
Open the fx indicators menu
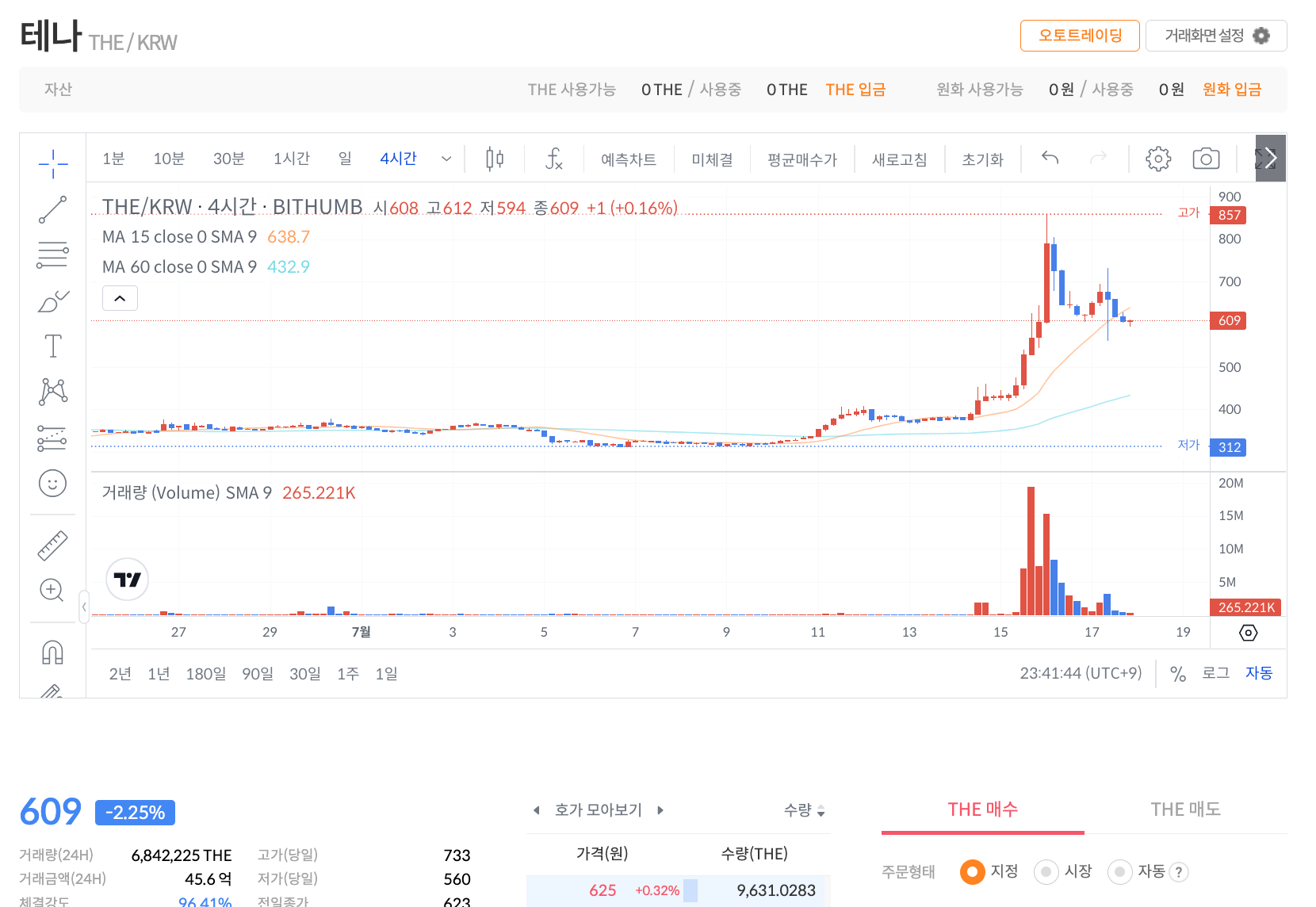click(x=554, y=159)
